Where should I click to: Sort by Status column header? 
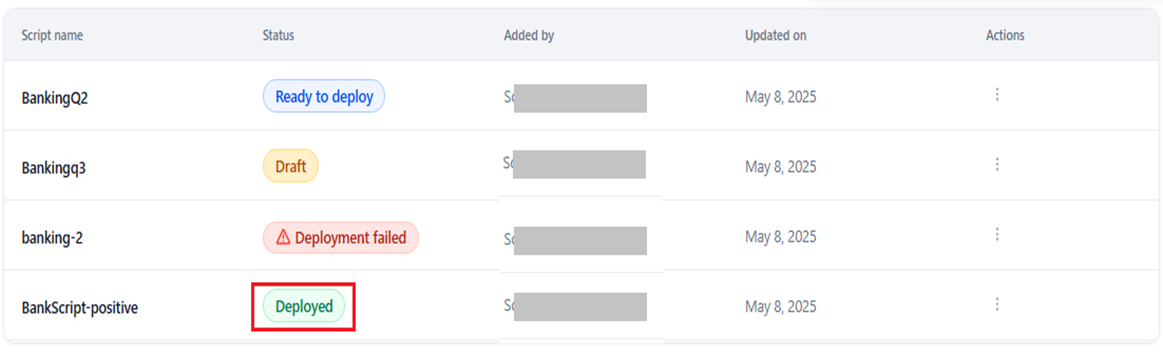coord(278,36)
